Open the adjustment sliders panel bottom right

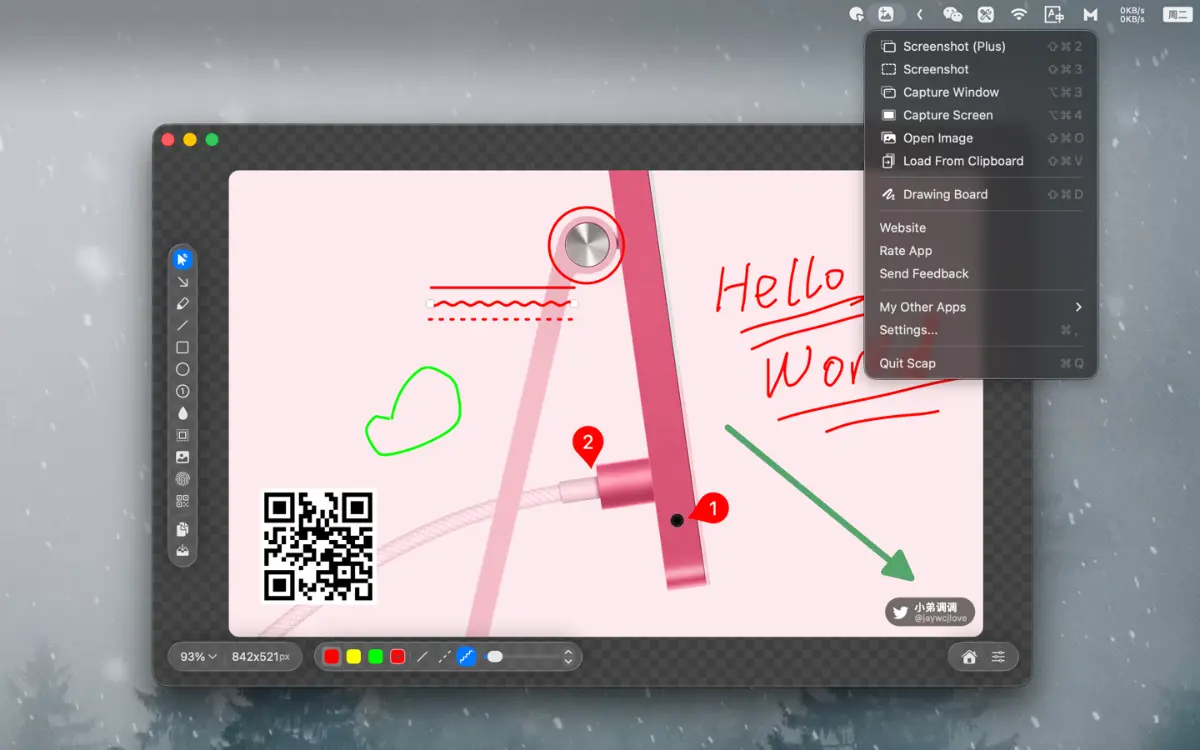coord(998,657)
